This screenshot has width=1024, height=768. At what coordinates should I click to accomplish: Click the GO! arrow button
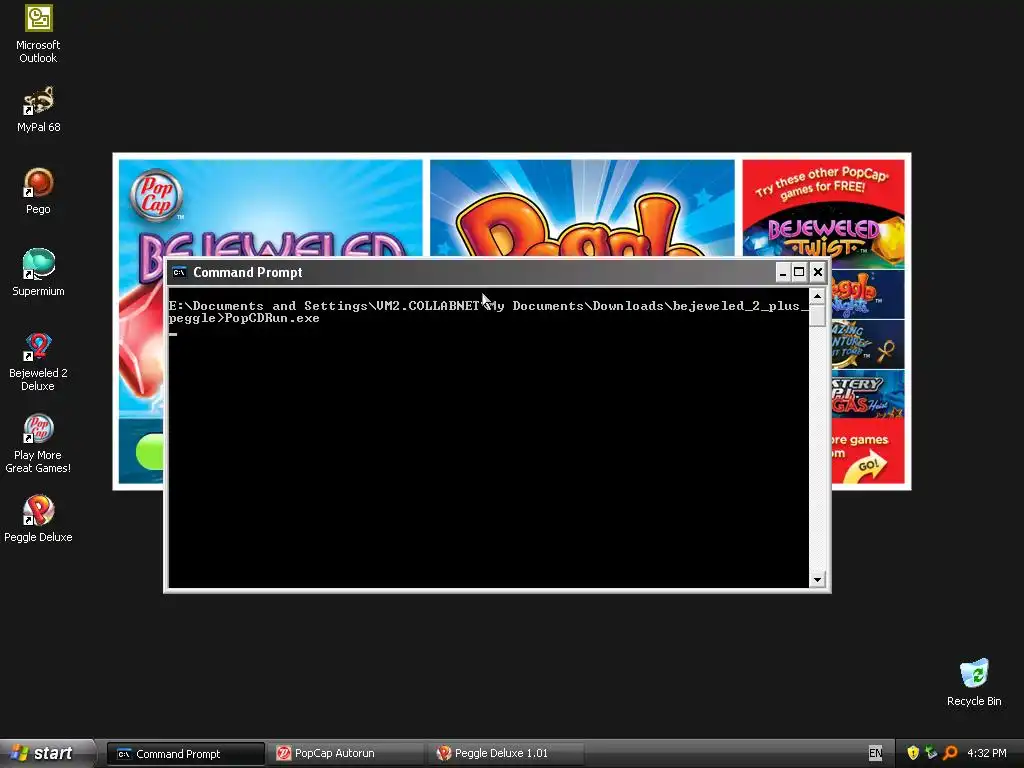(x=868, y=466)
